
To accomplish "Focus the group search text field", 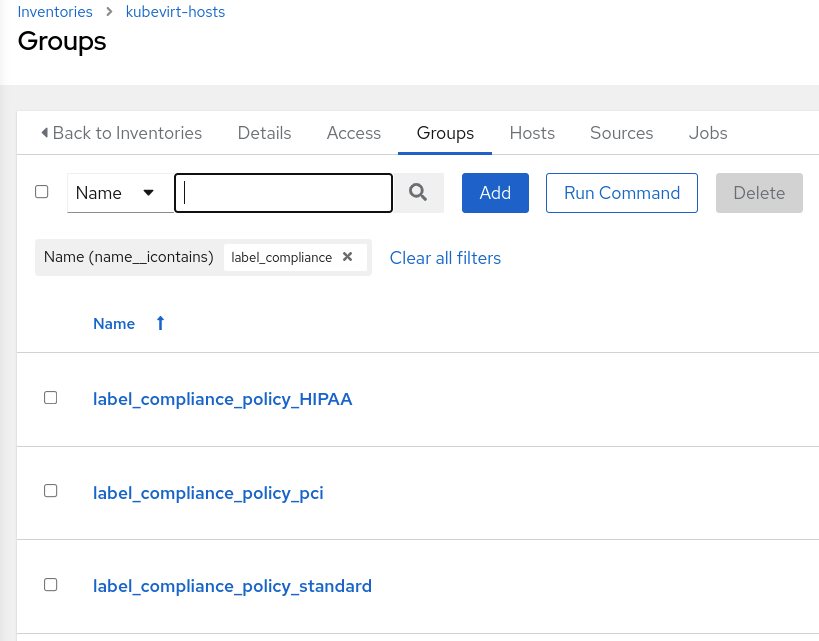I will [284, 193].
